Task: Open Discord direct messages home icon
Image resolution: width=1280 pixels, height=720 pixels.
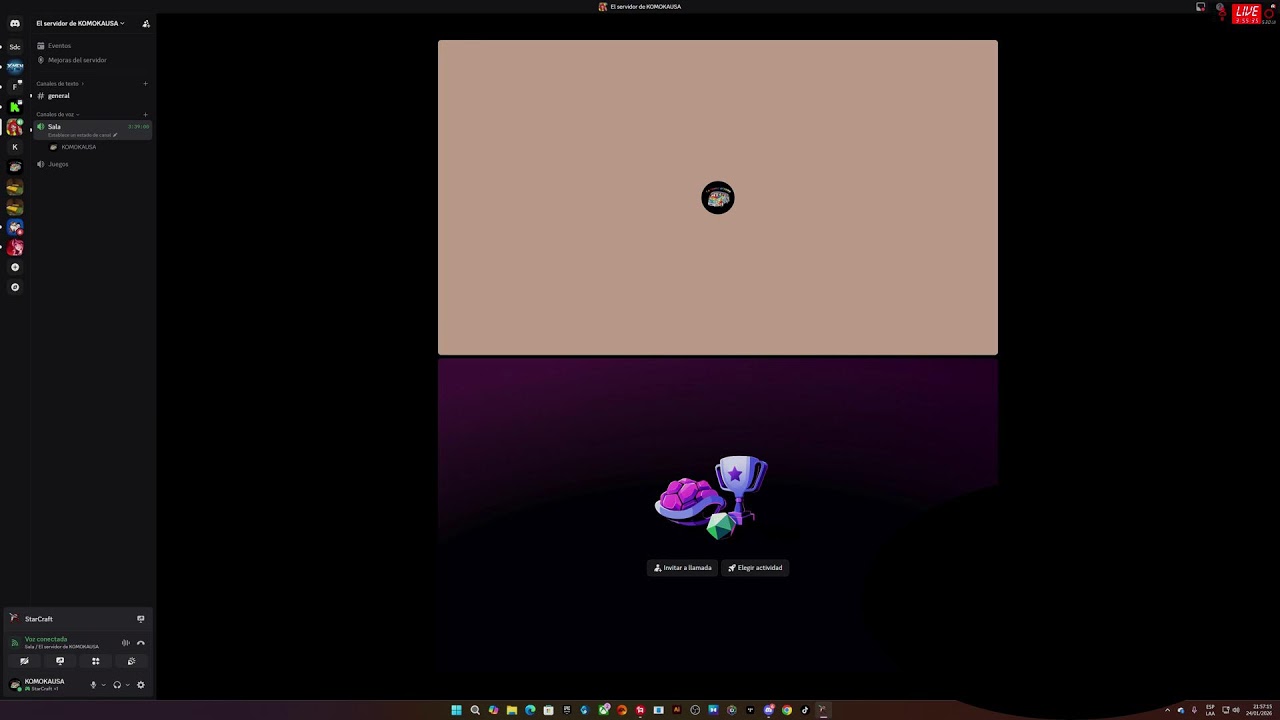Action: pos(14,23)
